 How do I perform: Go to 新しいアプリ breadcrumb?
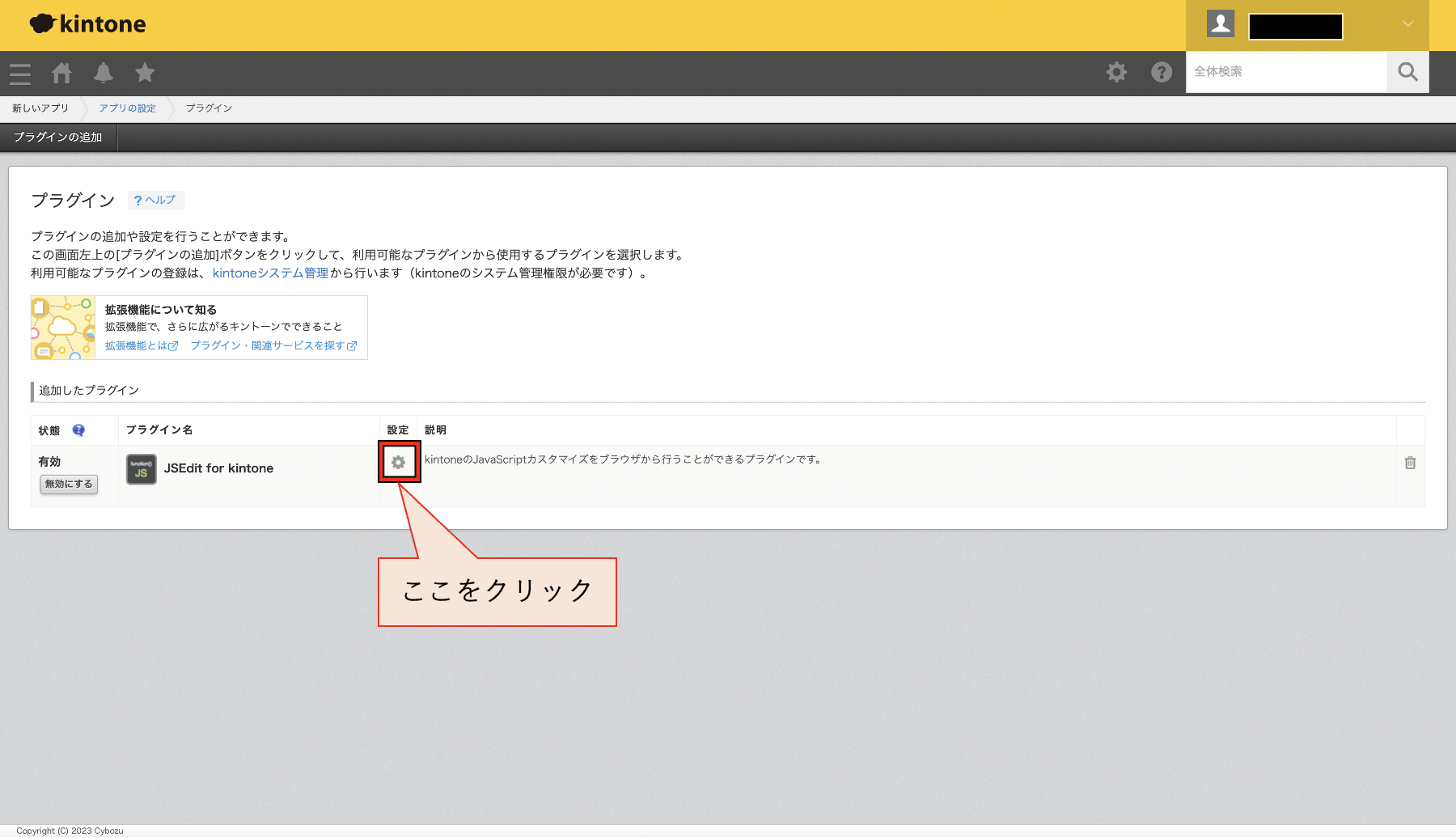pos(40,108)
